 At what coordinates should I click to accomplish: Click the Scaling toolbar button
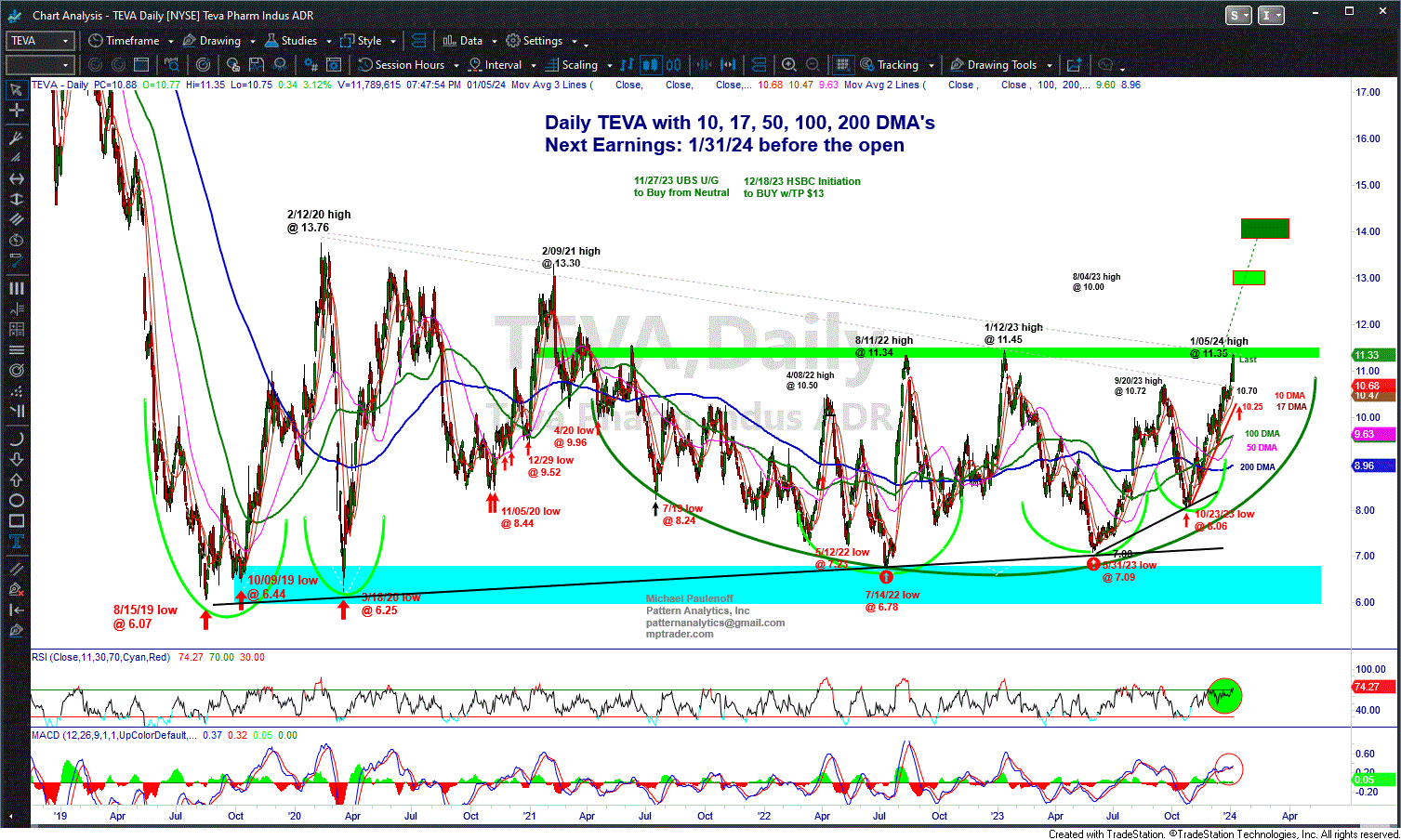tap(572, 65)
